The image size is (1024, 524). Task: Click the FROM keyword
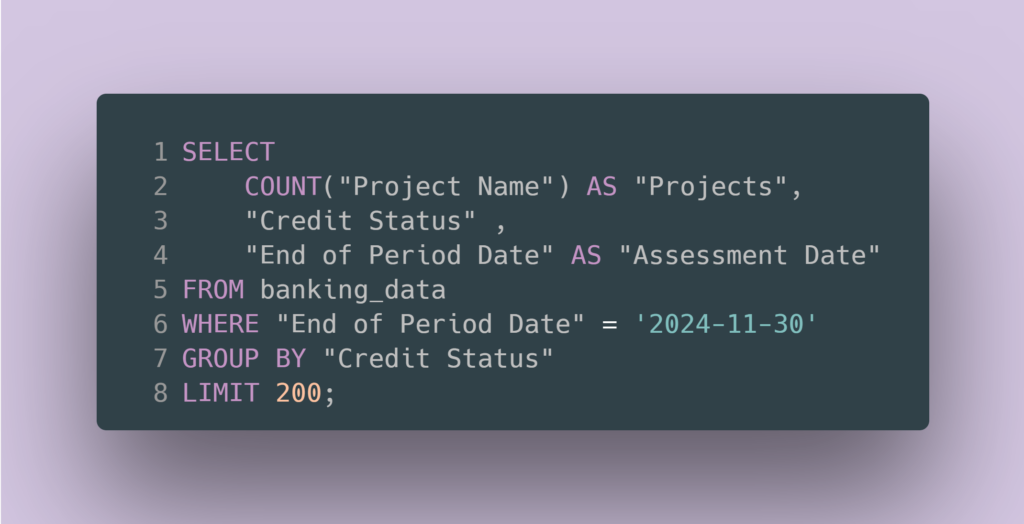click(x=213, y=290)
